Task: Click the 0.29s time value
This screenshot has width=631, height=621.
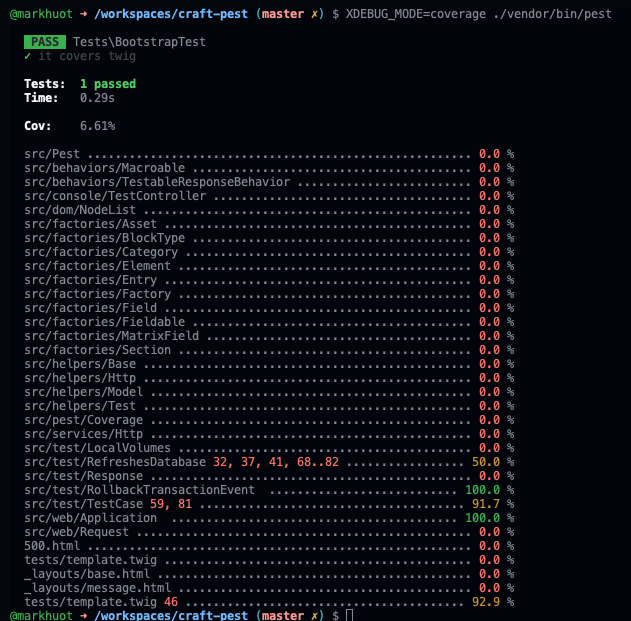Action: (97, 98)
